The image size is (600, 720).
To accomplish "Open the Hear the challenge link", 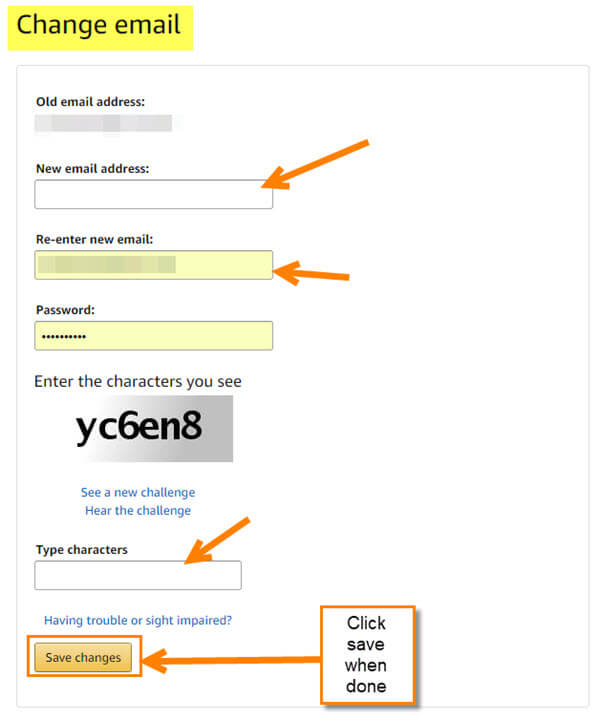I will click(x=138, y=511).
